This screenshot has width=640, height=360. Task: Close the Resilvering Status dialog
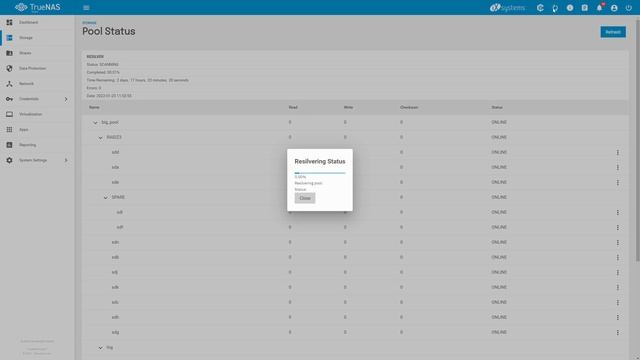coord(305,198)
